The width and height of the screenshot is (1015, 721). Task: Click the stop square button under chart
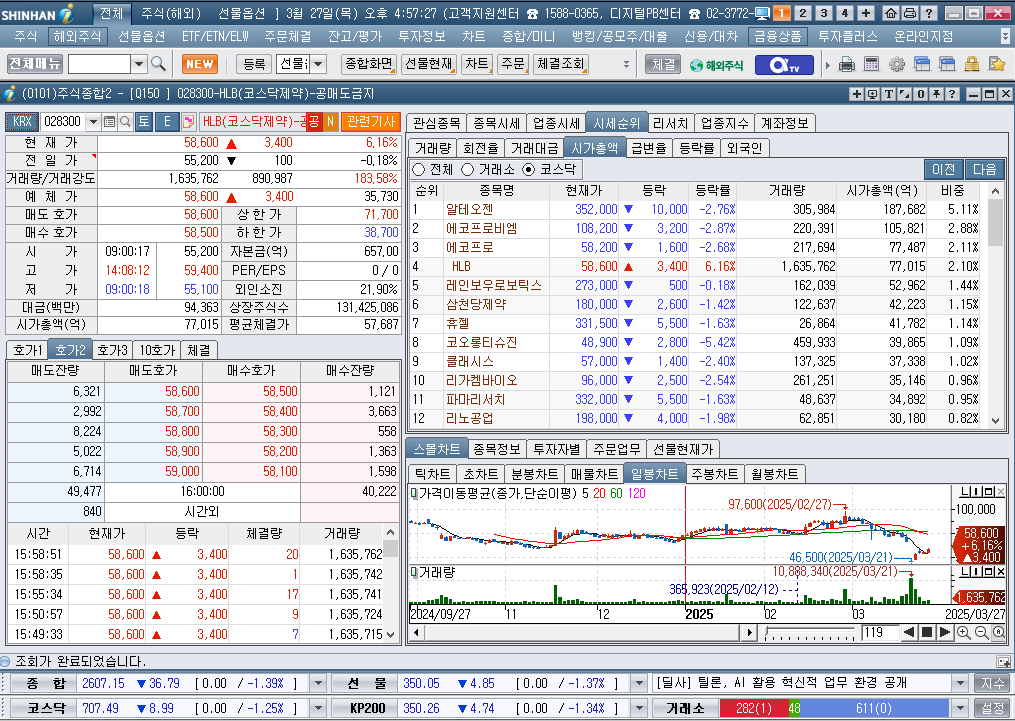click(x=926, y=632)
